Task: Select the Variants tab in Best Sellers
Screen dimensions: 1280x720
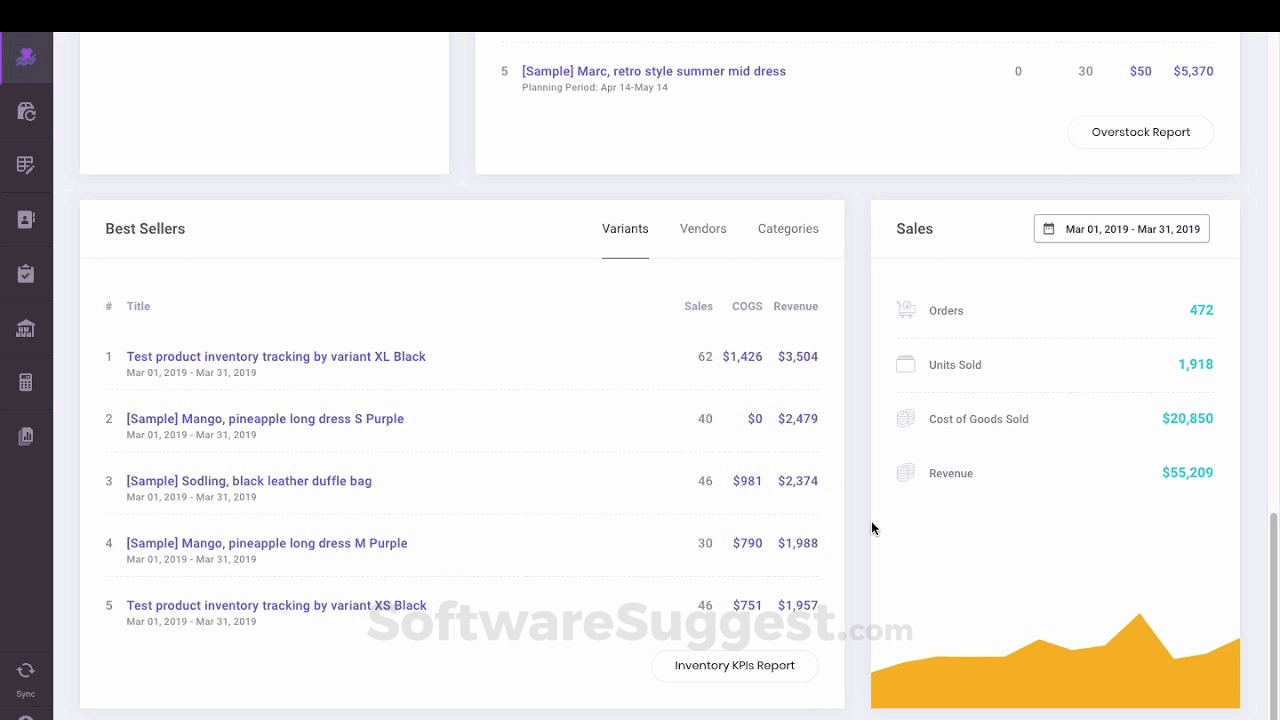Action: pyautogui.click(x=625, y=228)
